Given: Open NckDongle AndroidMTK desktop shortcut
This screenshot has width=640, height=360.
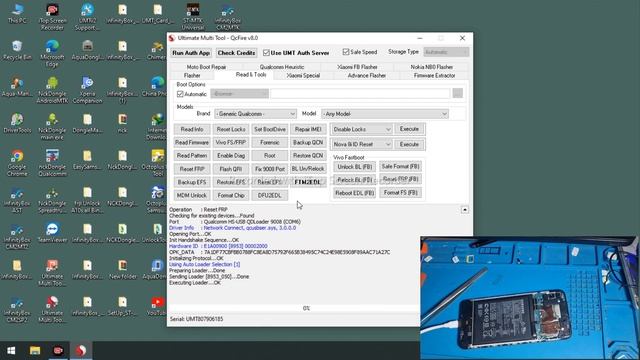Looking at the screenshot, I should tap(52, 90).
